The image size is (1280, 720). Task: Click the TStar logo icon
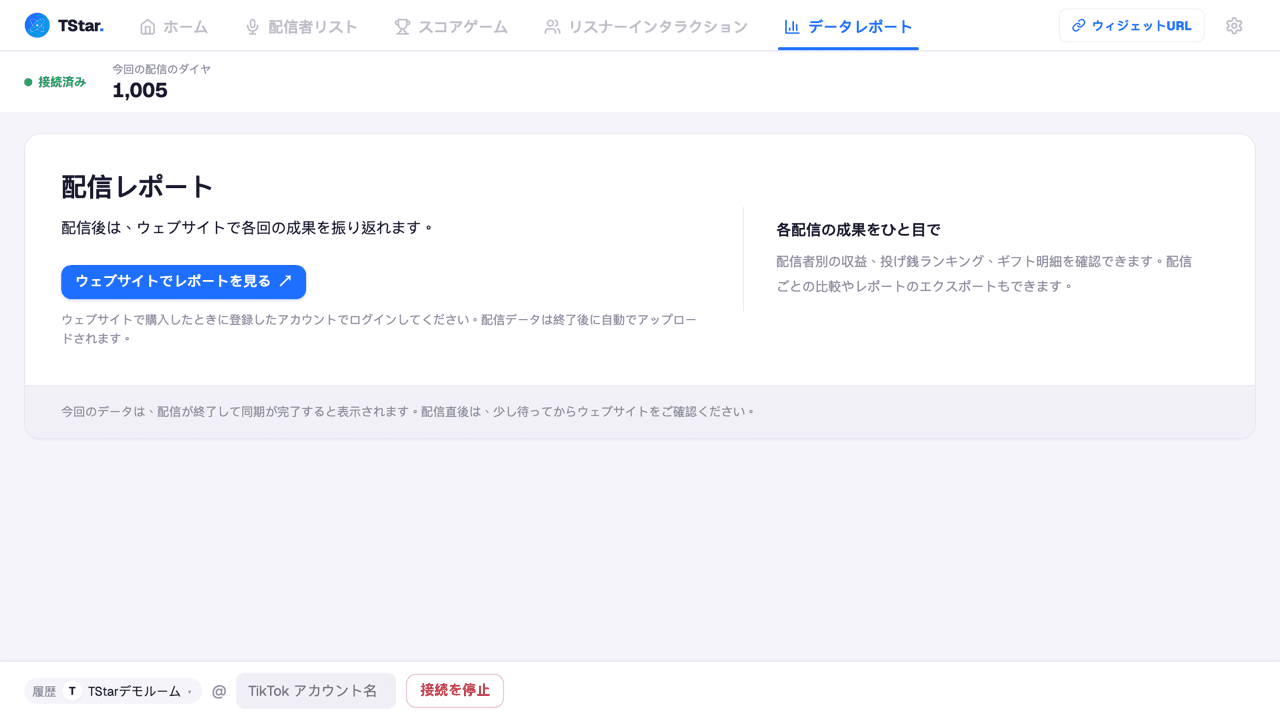(x=37, y=26)
